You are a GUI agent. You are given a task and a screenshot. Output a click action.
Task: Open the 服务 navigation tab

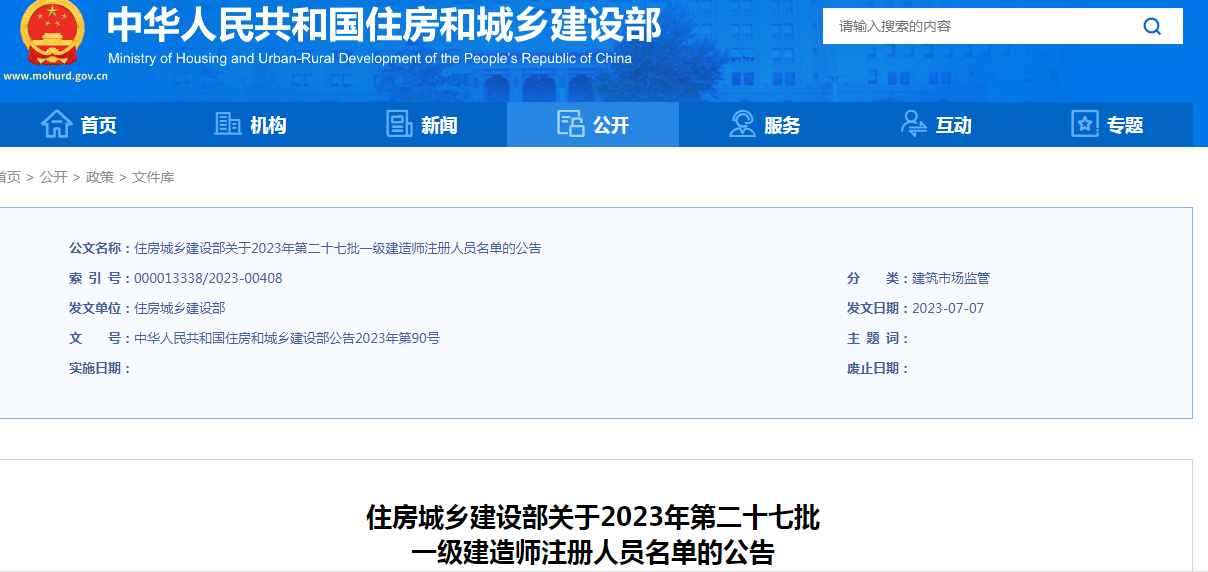[764, 124]
